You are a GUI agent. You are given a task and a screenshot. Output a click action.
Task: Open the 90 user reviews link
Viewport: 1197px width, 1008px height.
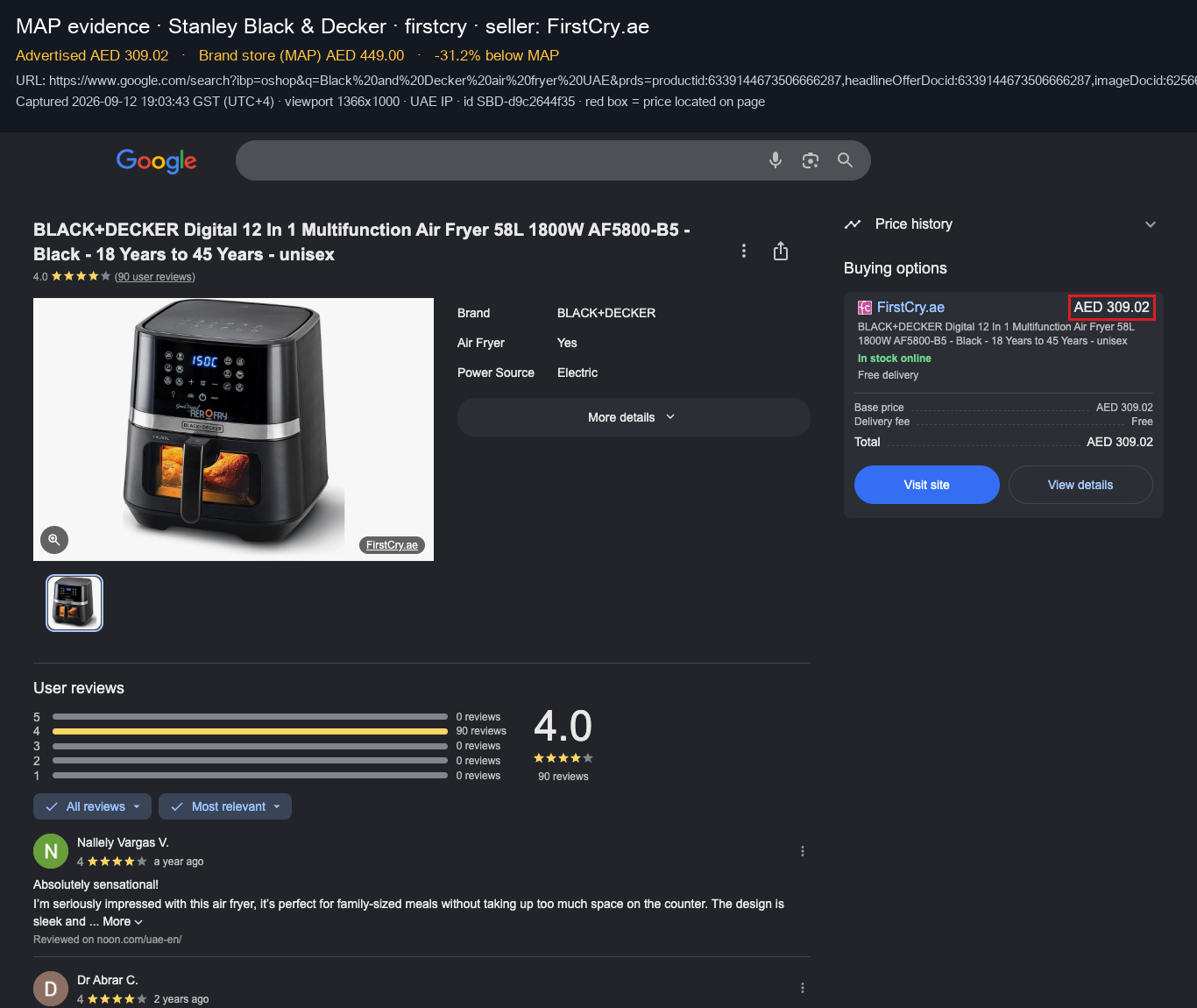[155, 277]
